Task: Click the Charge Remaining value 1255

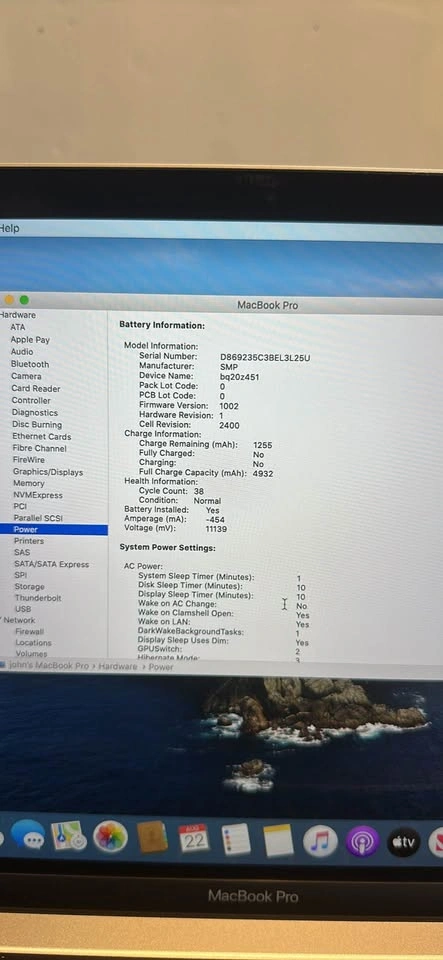Action: click(262, 445)
